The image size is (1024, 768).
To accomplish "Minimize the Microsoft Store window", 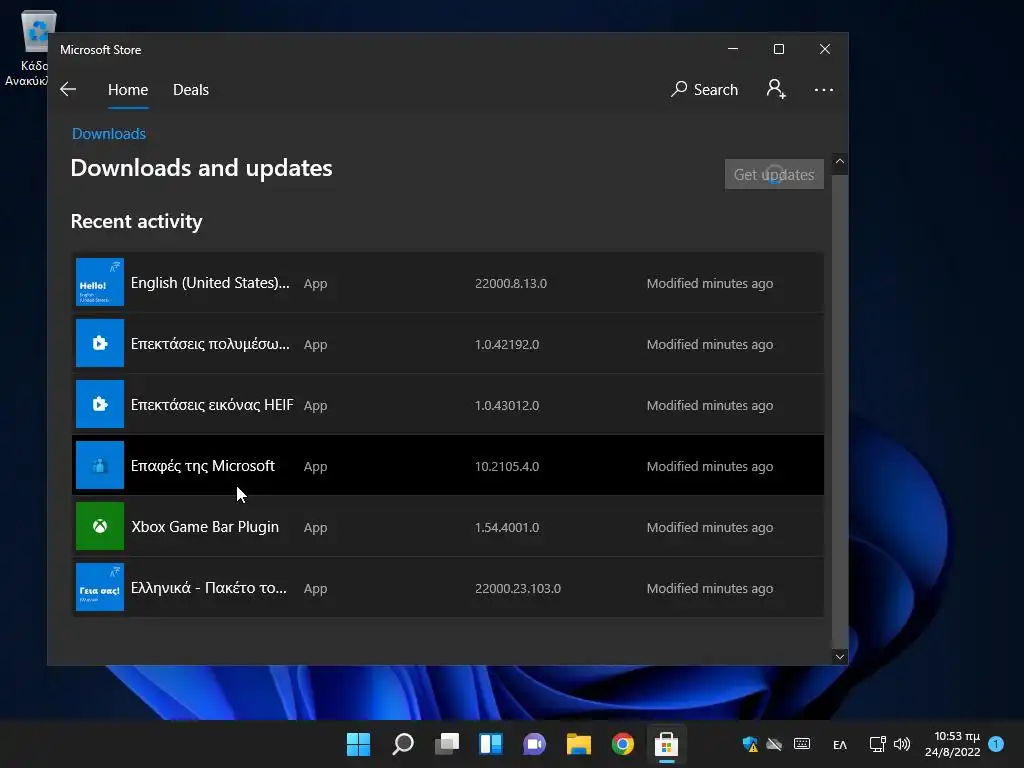I will [733, 49].
